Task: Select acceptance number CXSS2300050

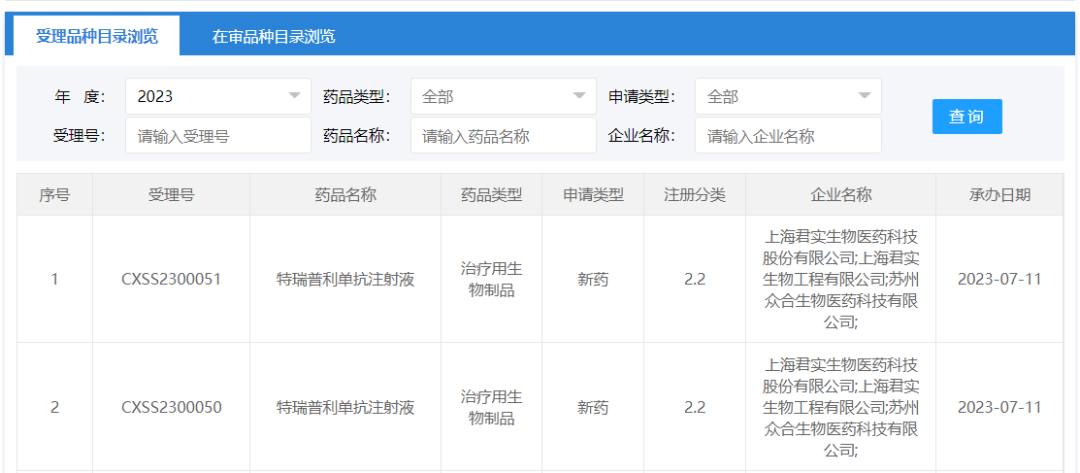Action: click(171, 407)
